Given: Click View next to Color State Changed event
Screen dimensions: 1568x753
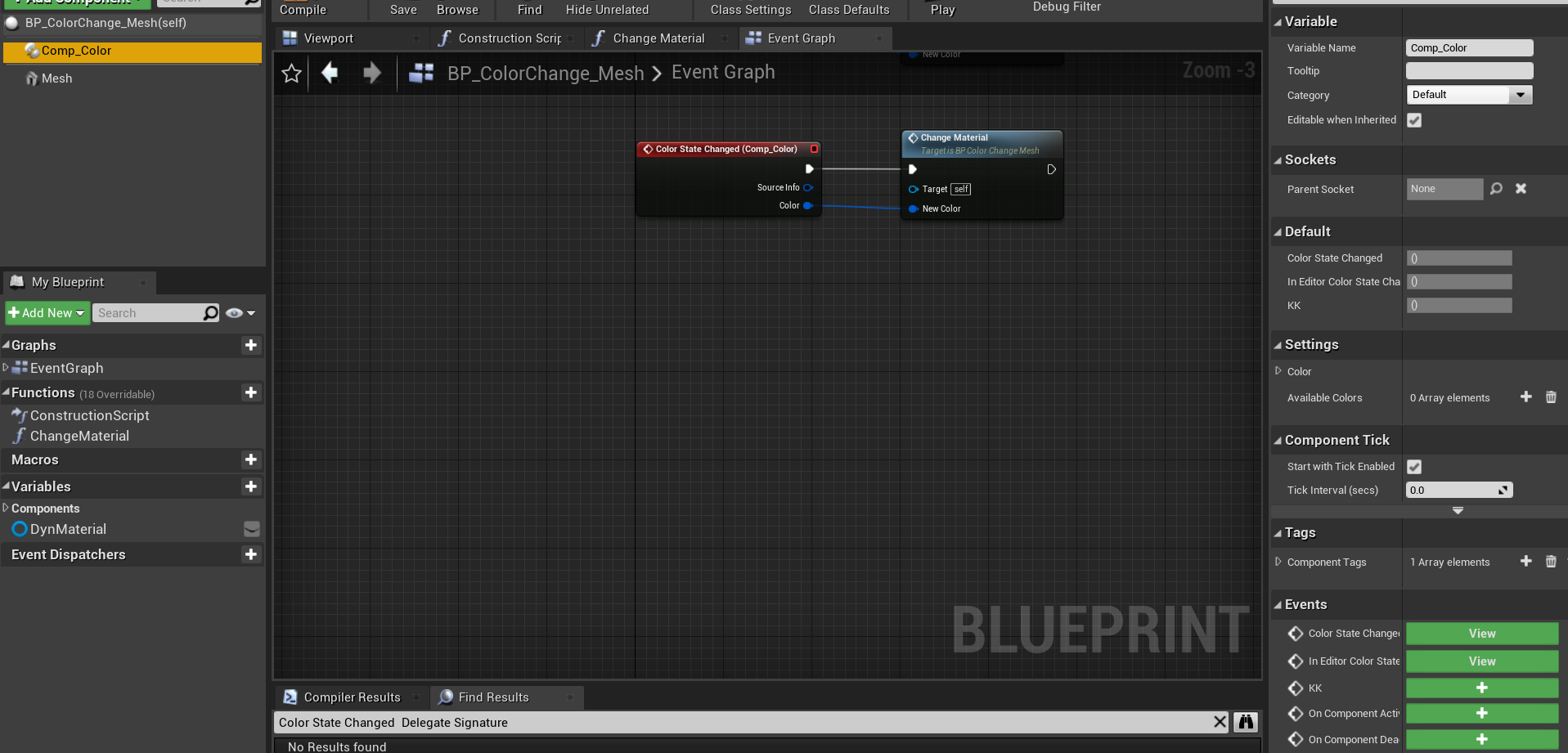Looking at the screenshot, I should click(1481, 633).
